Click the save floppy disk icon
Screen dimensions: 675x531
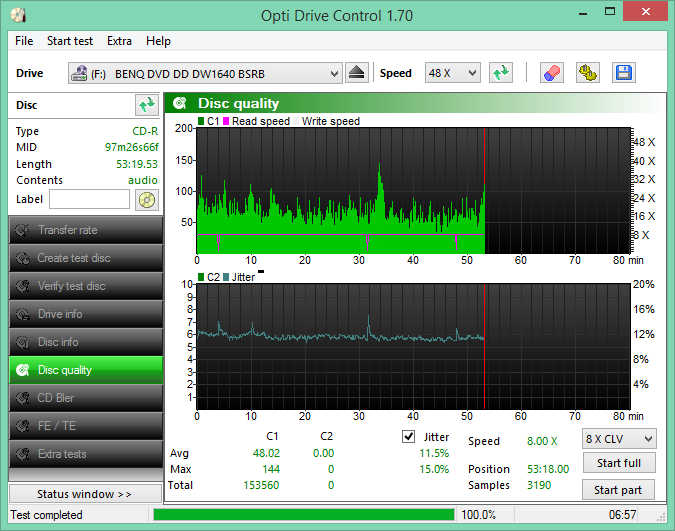(622, 73)
